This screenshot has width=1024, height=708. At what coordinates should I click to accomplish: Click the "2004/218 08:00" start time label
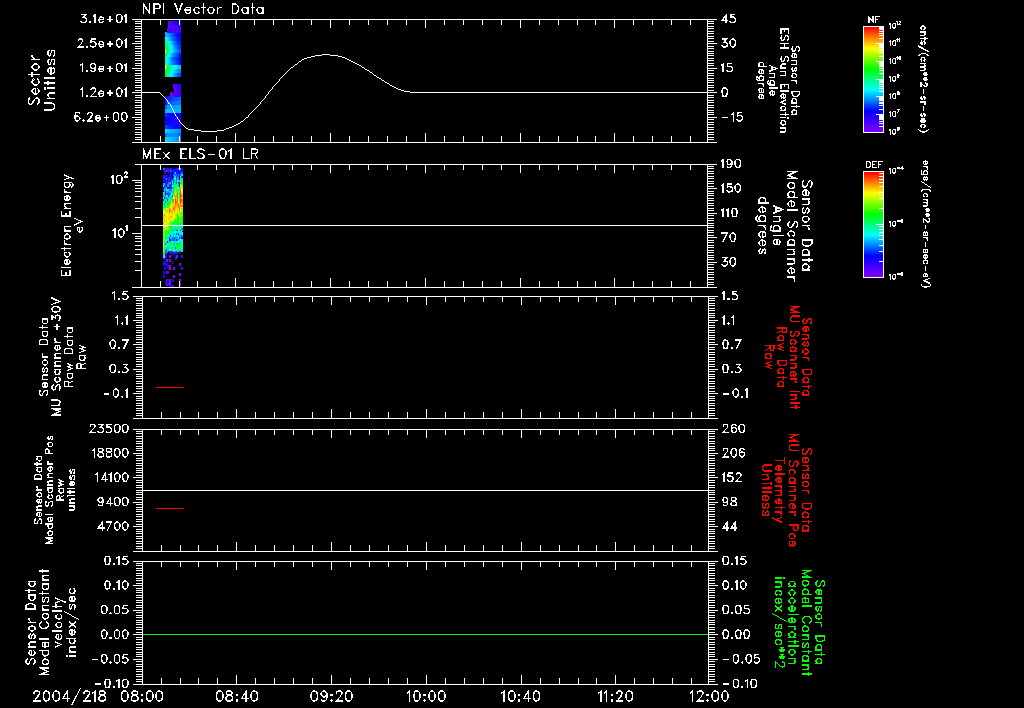coord(98,697)
